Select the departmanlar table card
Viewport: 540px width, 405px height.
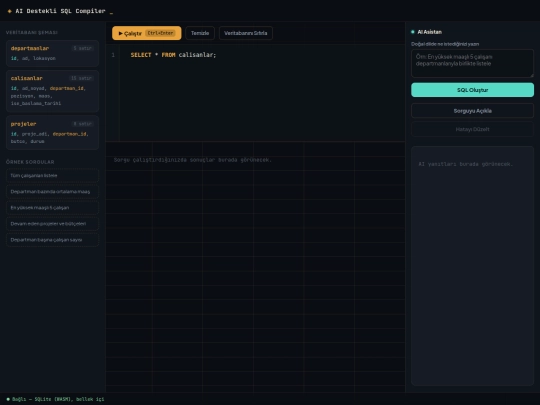pyautogui.click(x=52, y=53)
